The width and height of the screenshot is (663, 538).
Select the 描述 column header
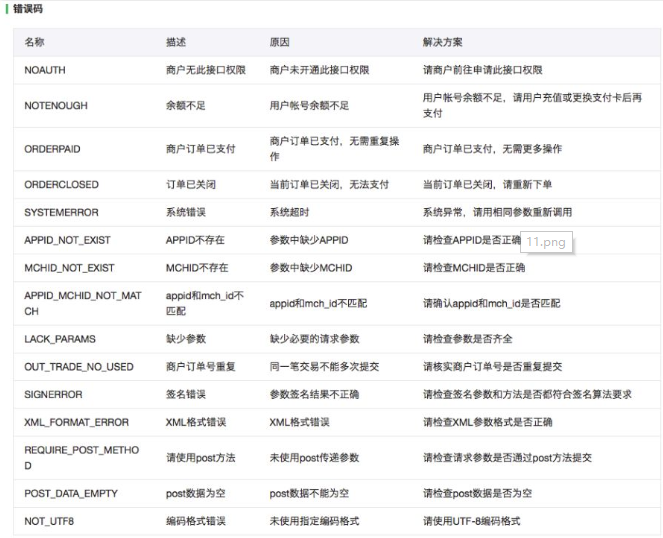pos(176,42)
